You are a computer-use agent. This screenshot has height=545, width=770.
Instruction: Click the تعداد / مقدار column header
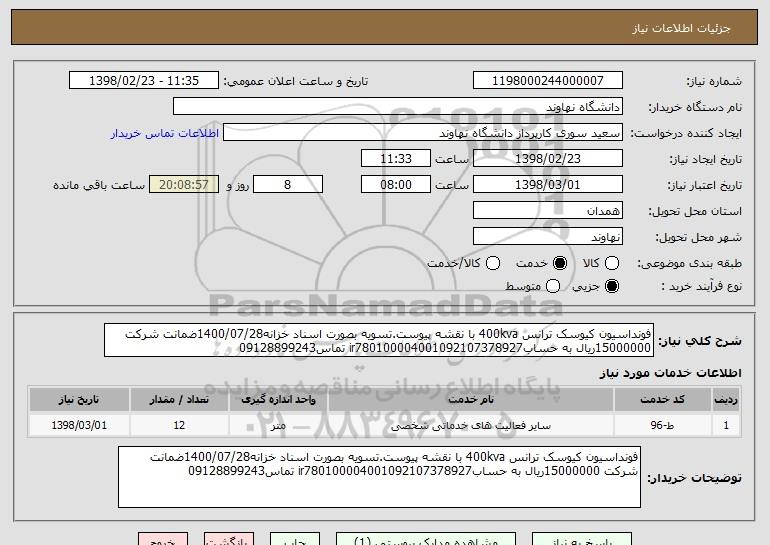pyautogui.click(x=179, y=399)
